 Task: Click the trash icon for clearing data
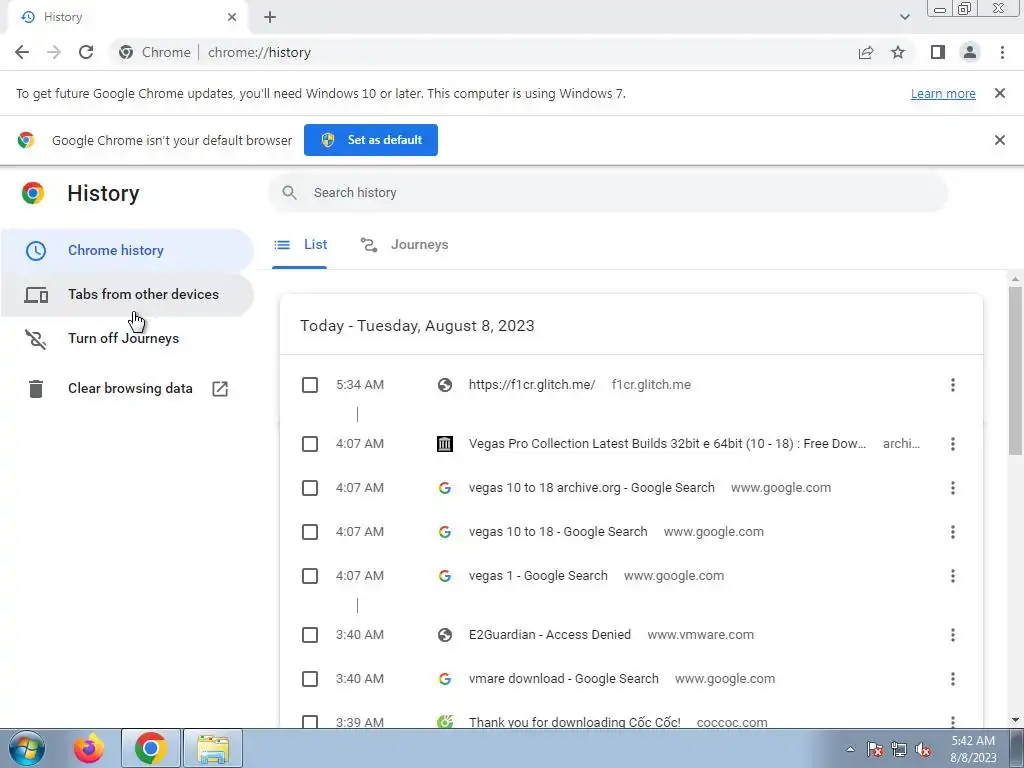36,389
